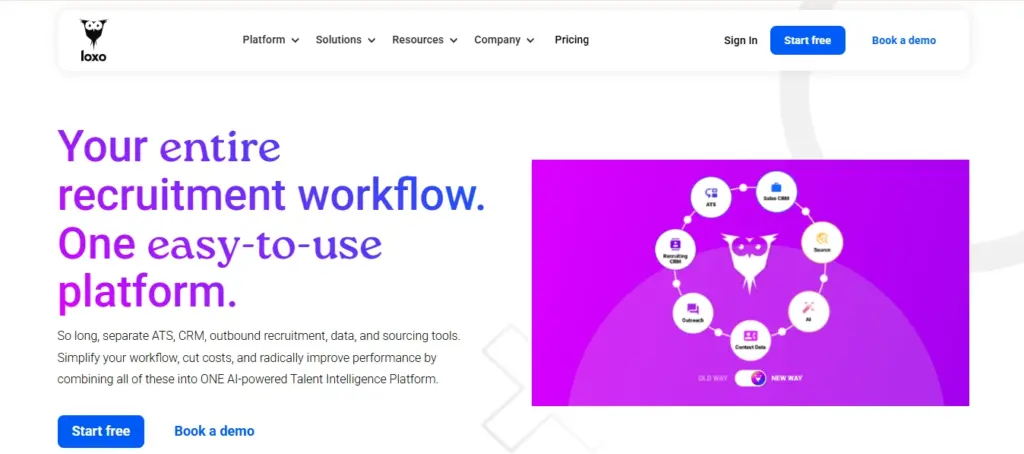1024x454 pixels.
Task: Click the NEW WAY label
Action: click(x=787, y=379)
